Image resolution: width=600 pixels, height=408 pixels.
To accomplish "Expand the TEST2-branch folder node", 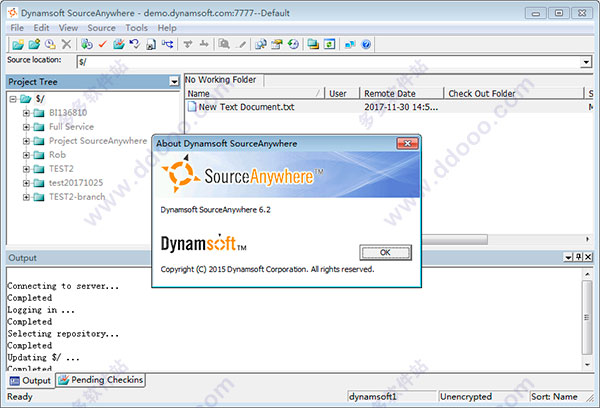I will click(x=26, y=197).
